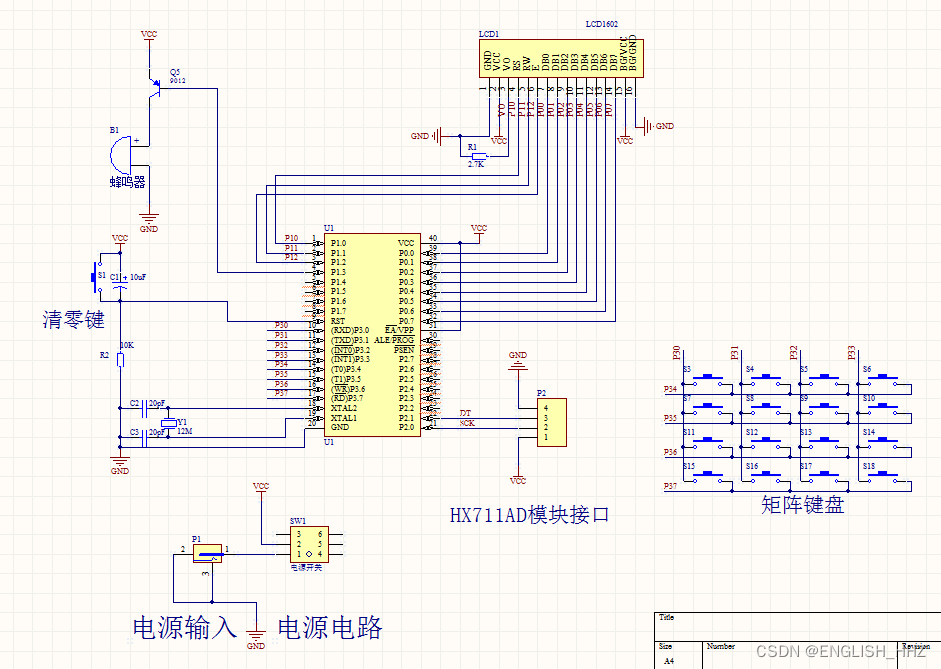Click the VCC power port above SW1
The width and height of the screenshot is (941, 669).
(261, 488)
